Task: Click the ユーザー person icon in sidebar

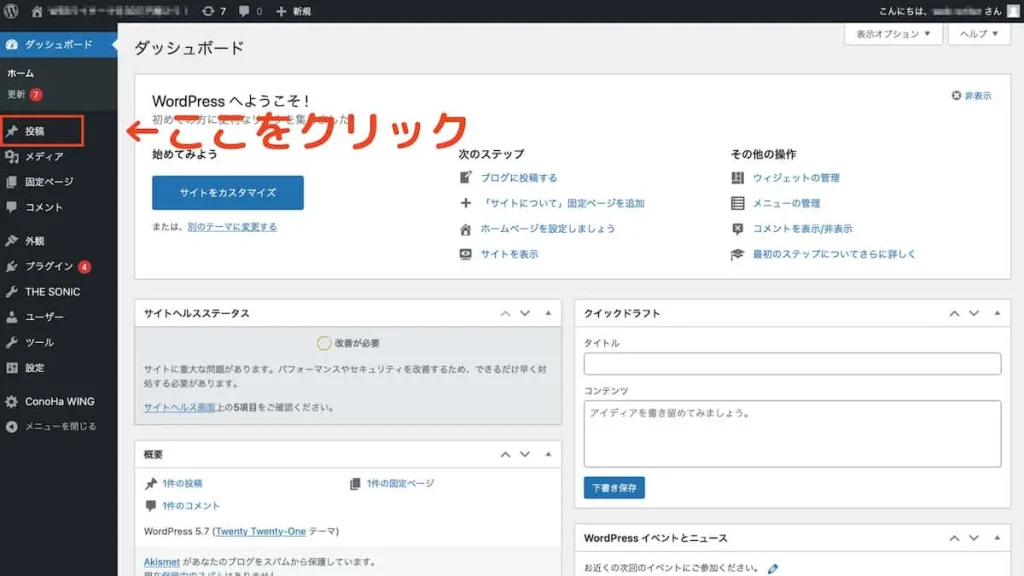Action: click(12, 317)
